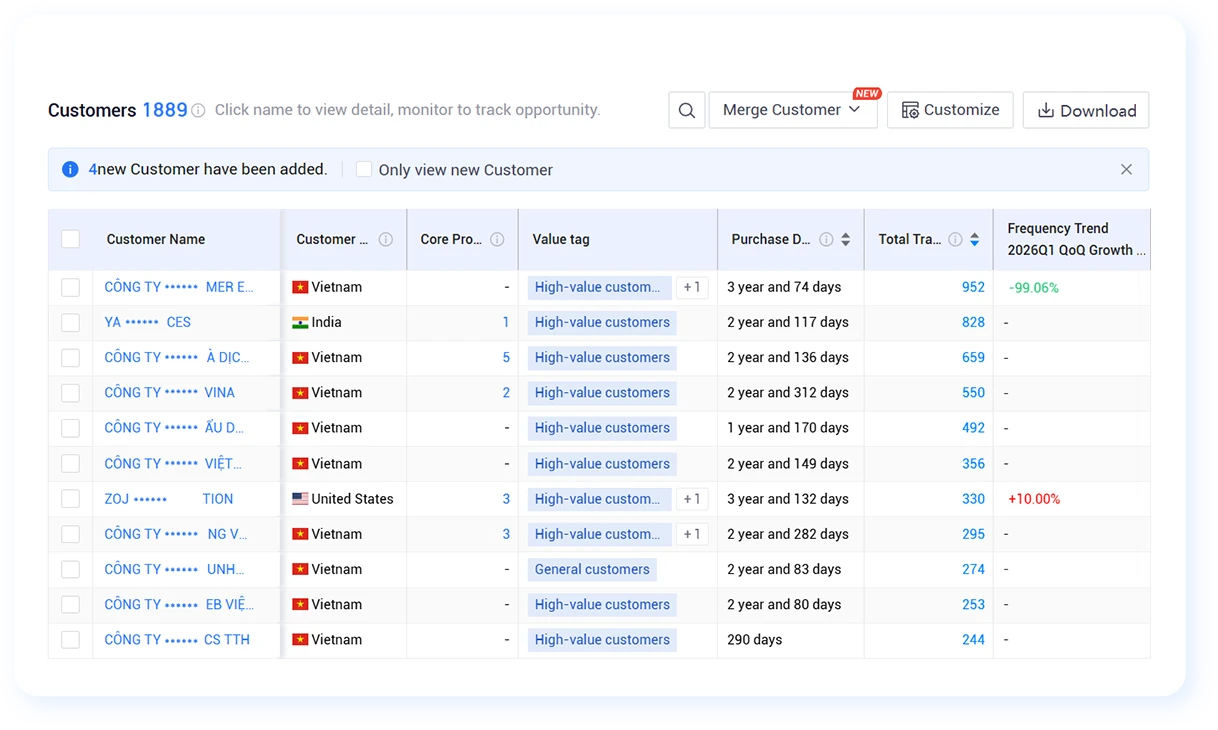Select checkbox for CÔNG TY VIỆT... row
The width and height of the screenshot is (1218, 730).
70,463
